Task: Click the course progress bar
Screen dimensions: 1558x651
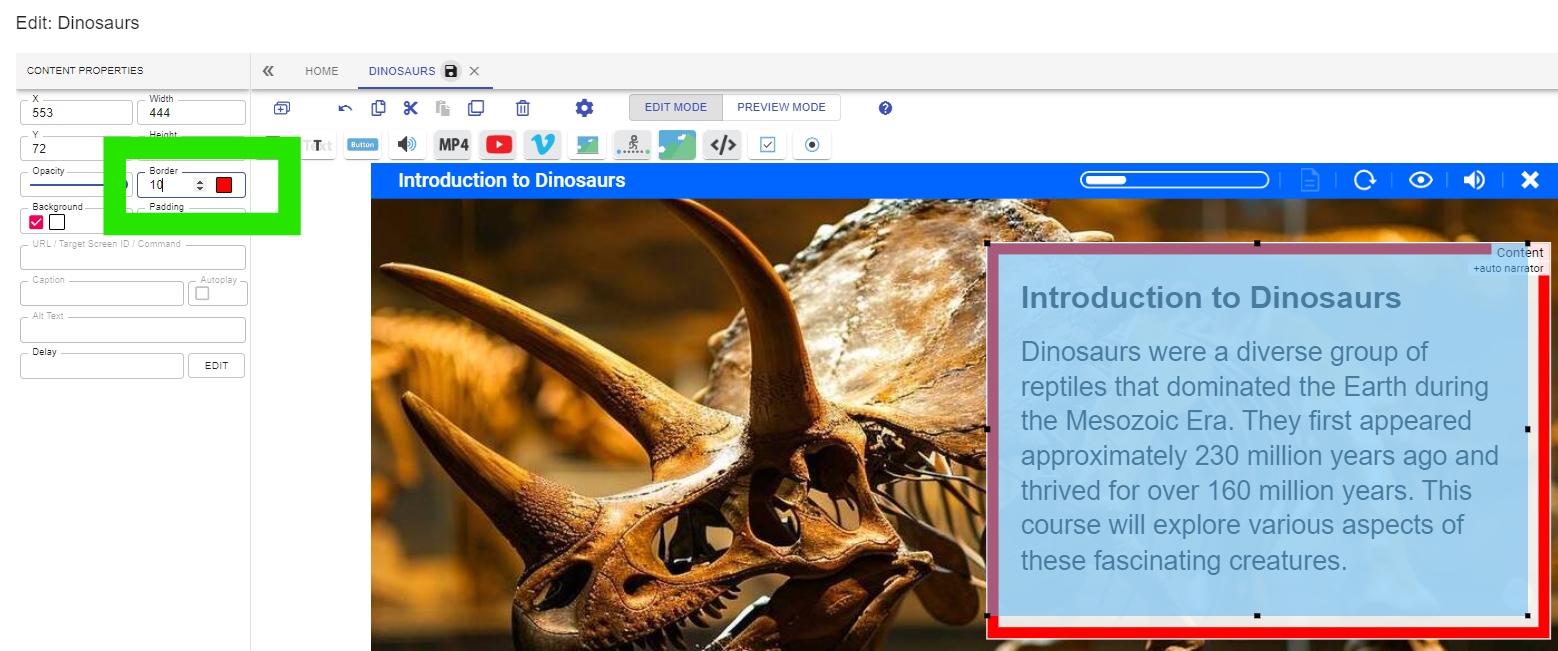Action: click(1174, 180)
